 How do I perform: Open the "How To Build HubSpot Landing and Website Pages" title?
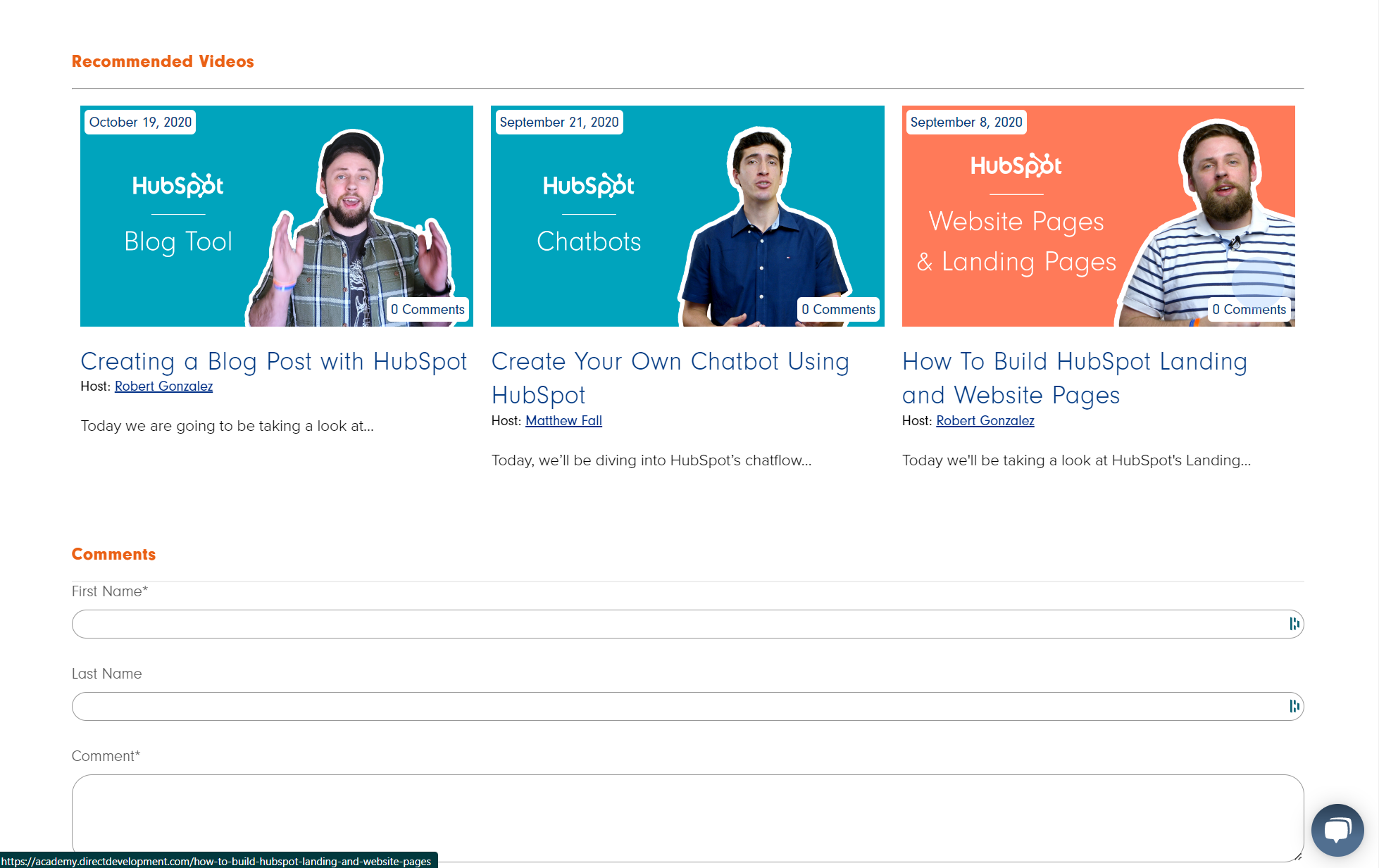pos(1075,378)
